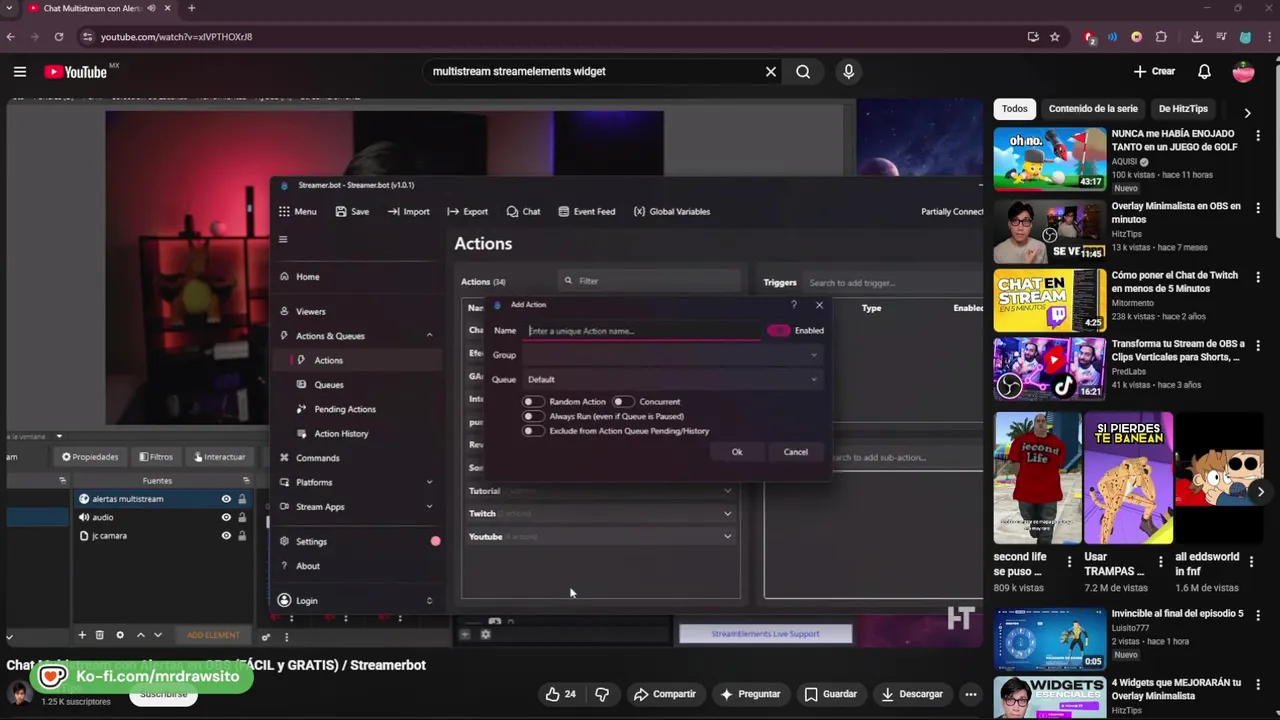1280x720 pixels.
Task: Open Global Variables in Streamer.bot toolbar
Action: pos(671,211)
